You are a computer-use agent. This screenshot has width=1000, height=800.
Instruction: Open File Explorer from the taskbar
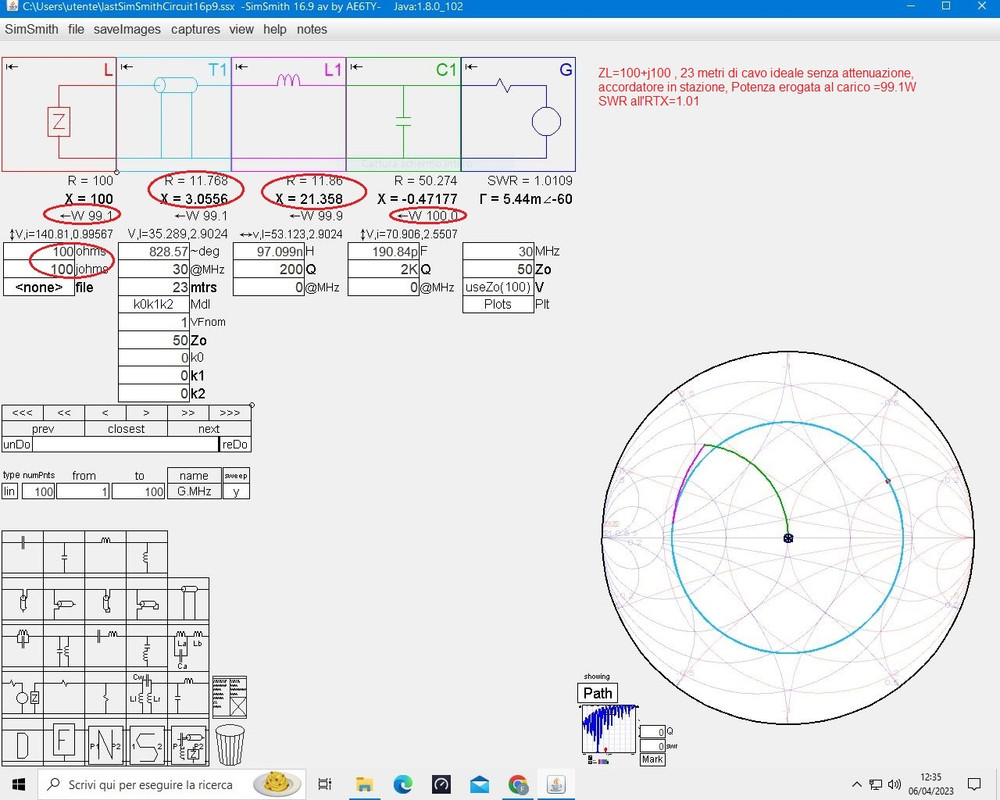tap(364, 784)
